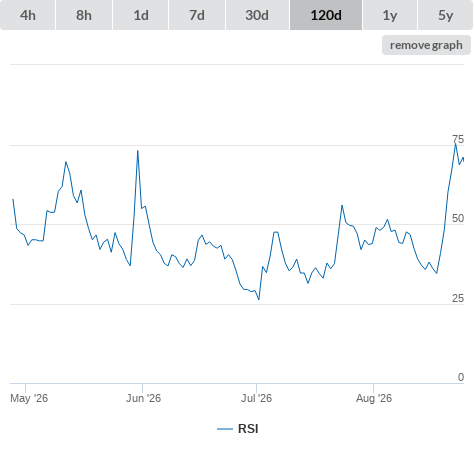Click the RSI low point near Jul '26
This screenshot has height=455, width=474.
tap(259, 299)
